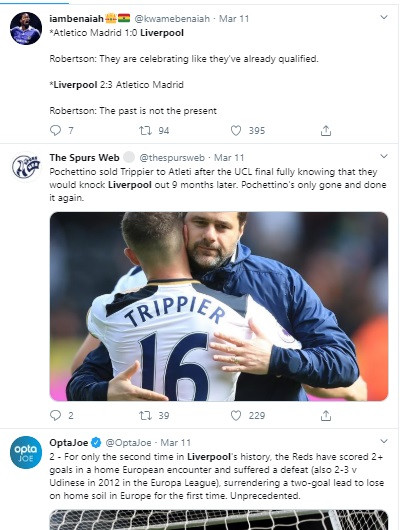This screenshot has width=400, height=530.
Task: Open iambenaiah profile avatar
Action: [26, 28]
